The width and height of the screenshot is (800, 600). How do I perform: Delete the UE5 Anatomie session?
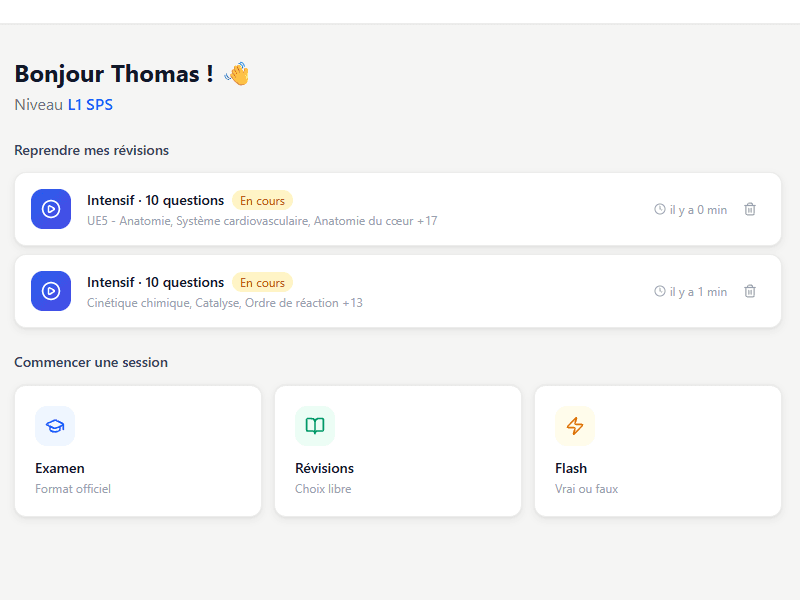pyautogui.click(x=749, y=209)
